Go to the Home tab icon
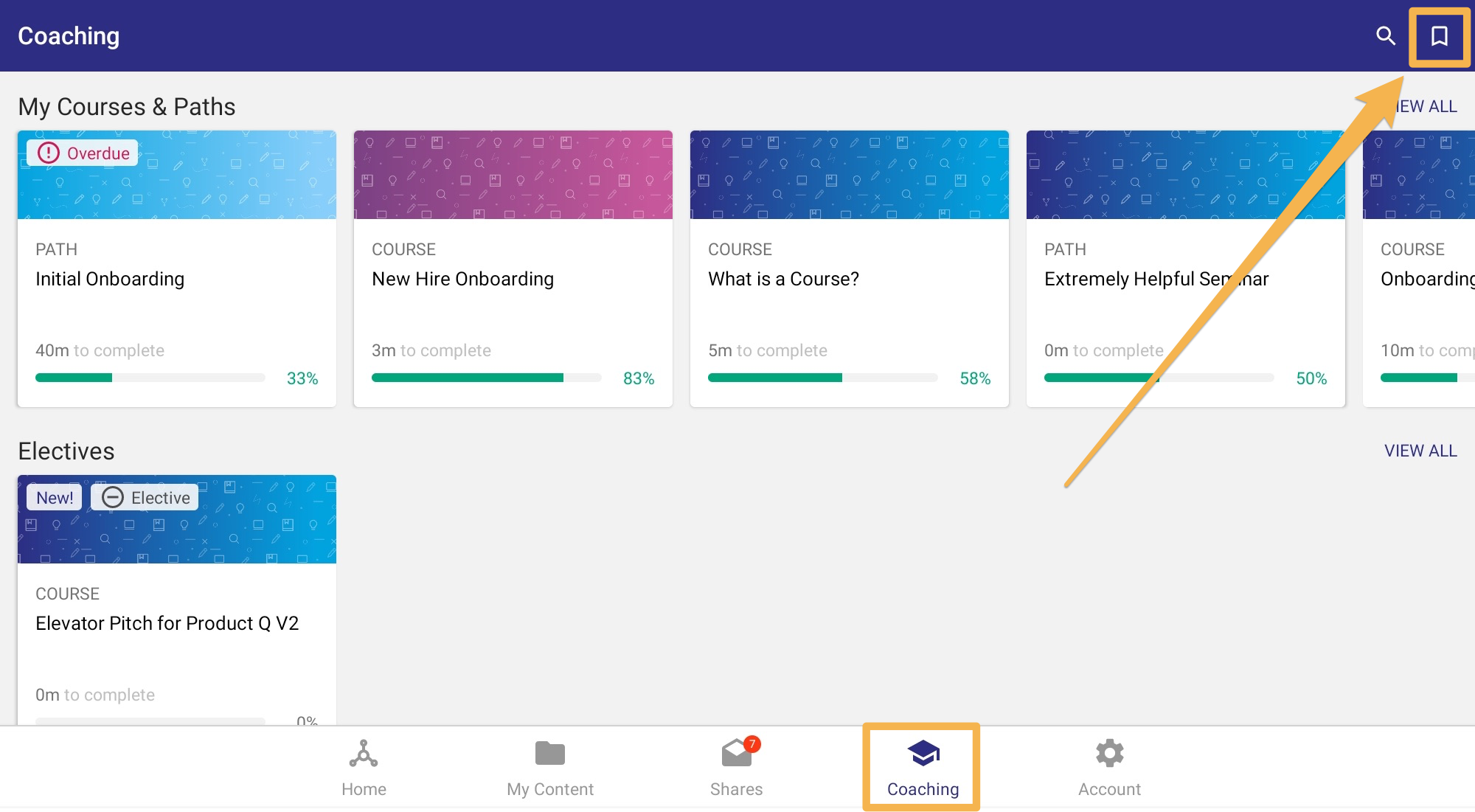The height and width of the screenshot is (812, 1475). tap(364, 768)
